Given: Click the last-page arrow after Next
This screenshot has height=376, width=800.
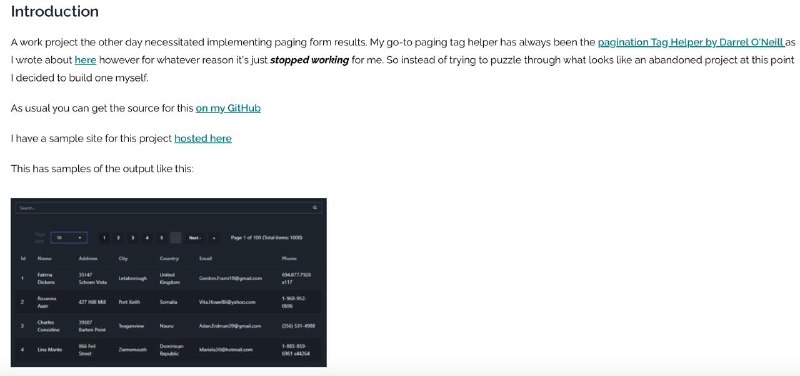Looking at the screenshot, I should point(214,238).
